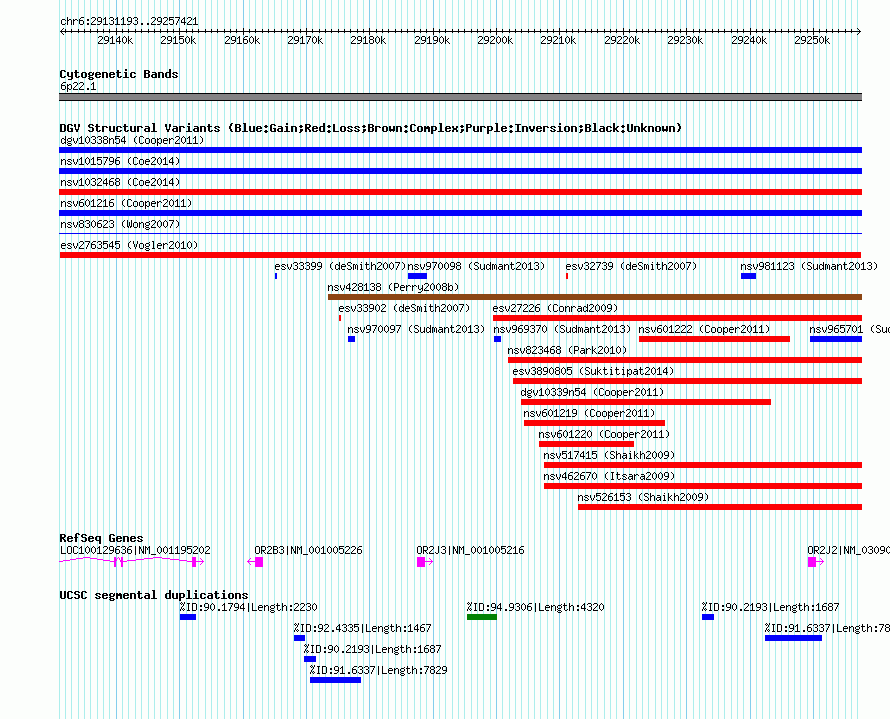The width and height of the screenshot is (890, 719).
Task: Open dgv10339n54 (Cooper2011) variant label
Action: click(592, 392)
